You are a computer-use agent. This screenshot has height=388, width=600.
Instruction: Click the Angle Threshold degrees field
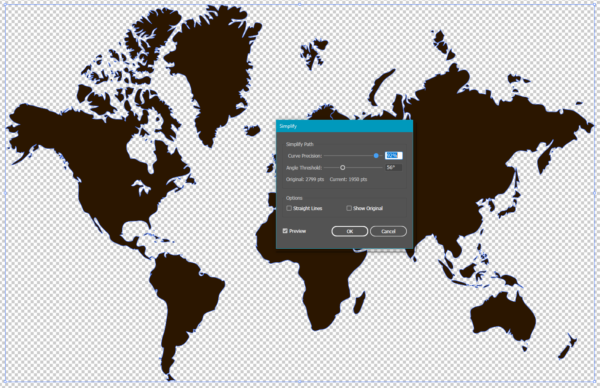point(393,168)
